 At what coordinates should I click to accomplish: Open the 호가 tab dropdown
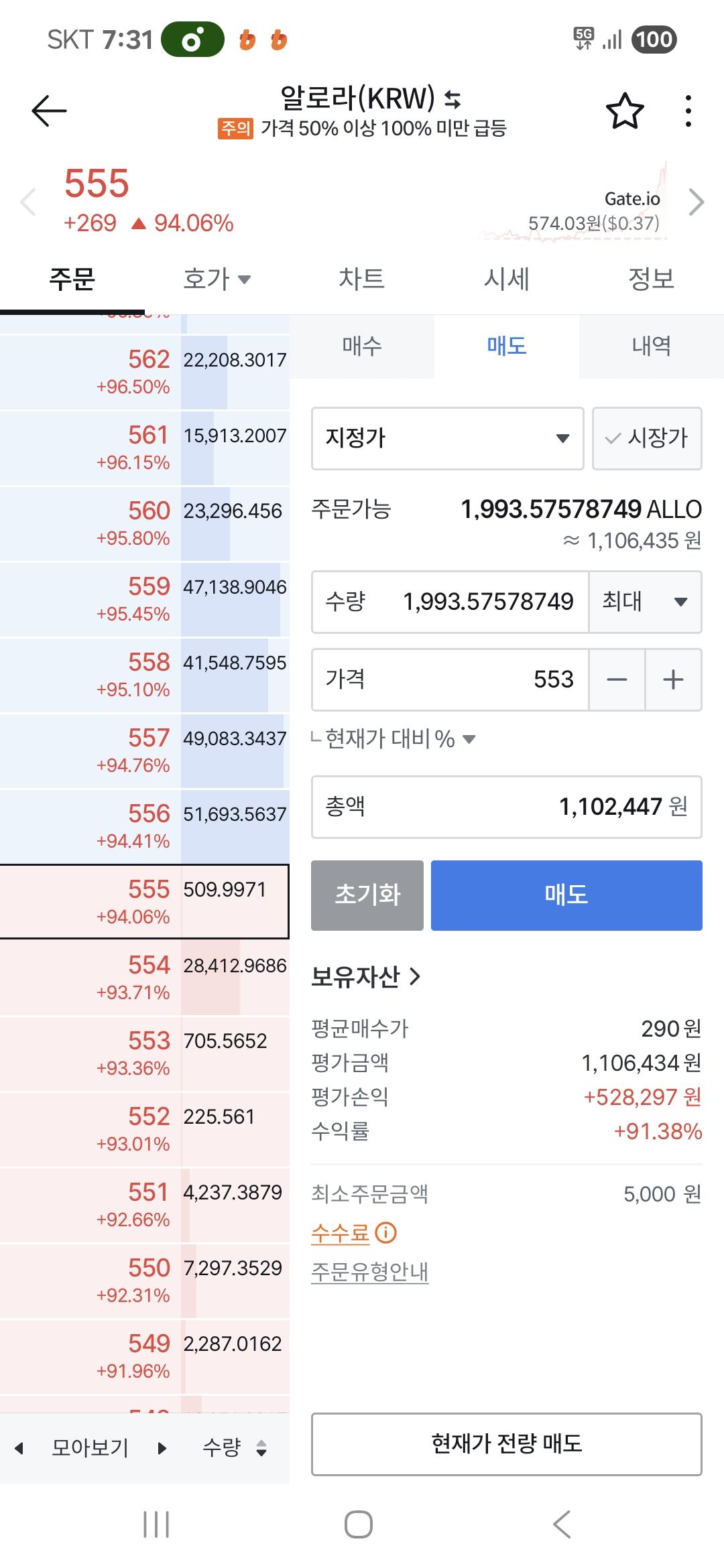217,279
